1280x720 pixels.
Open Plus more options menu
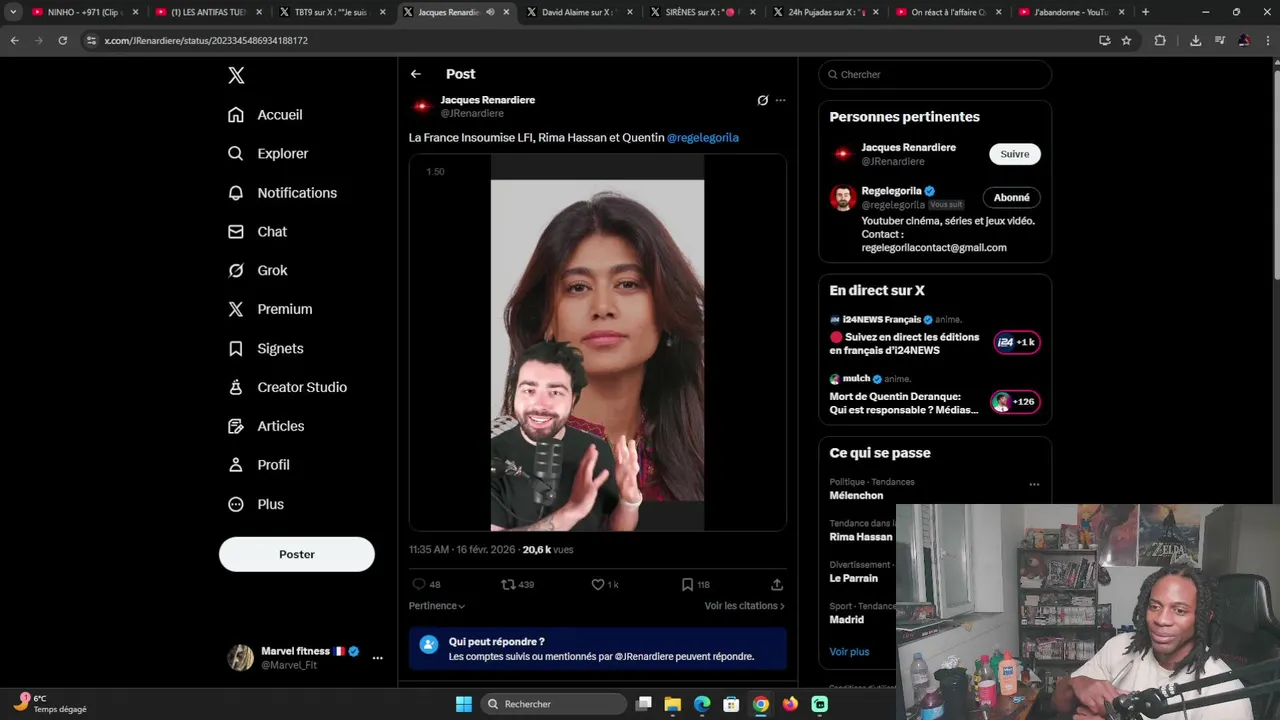(255, 505)
